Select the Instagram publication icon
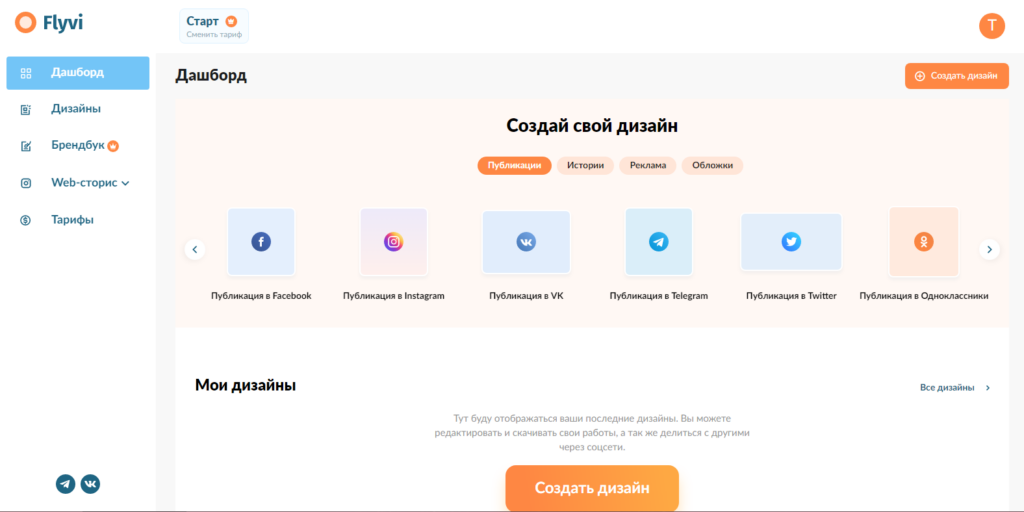The image size is (1024, 512). 394,242
